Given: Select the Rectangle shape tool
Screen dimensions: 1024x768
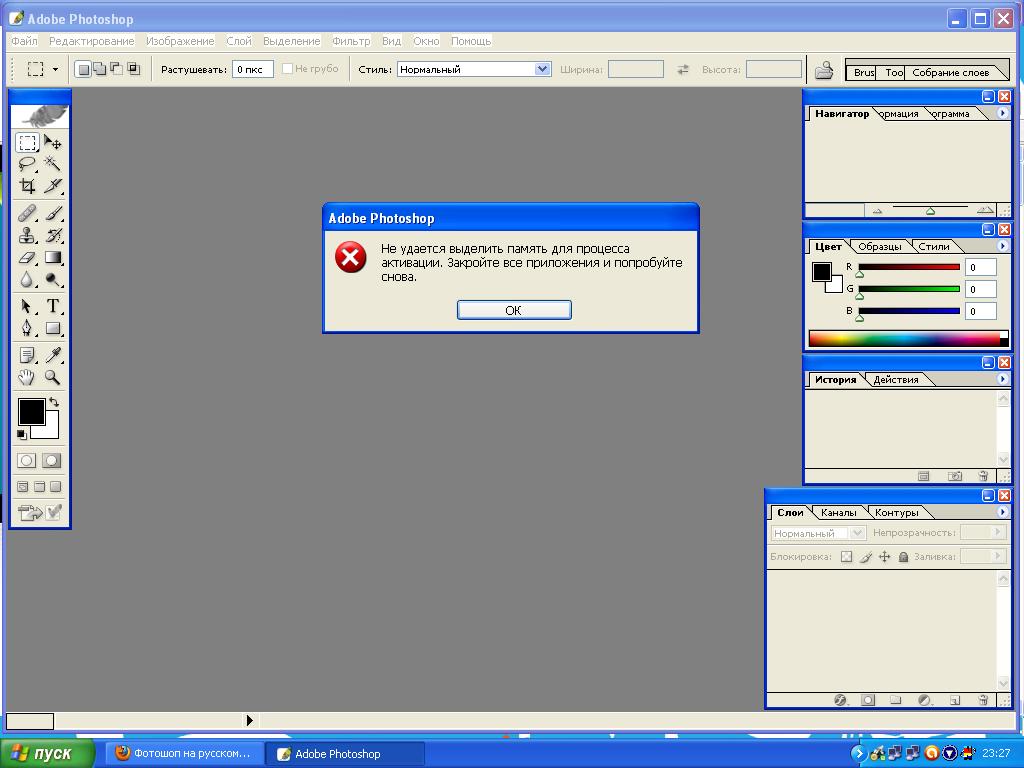Looking at the screenshot, I should 53,328.
